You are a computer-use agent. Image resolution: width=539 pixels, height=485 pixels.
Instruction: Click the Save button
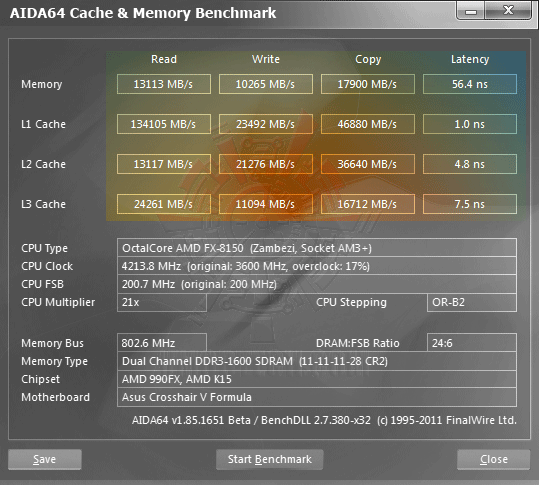pyautogui.click(x=45, y=459)
